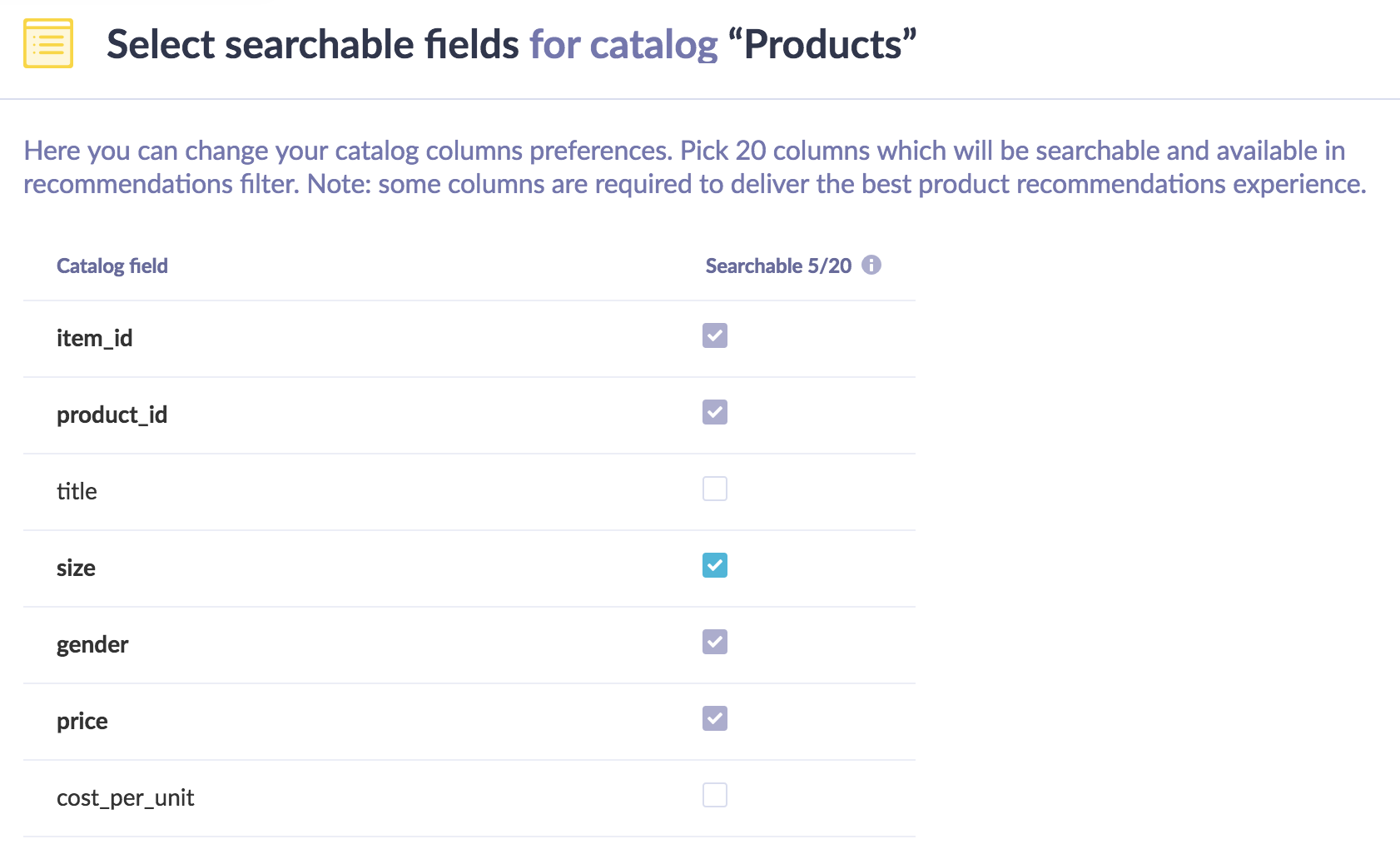Toggle the gender searchable checkbox
1400x859 pixels.
click(714, 642)
